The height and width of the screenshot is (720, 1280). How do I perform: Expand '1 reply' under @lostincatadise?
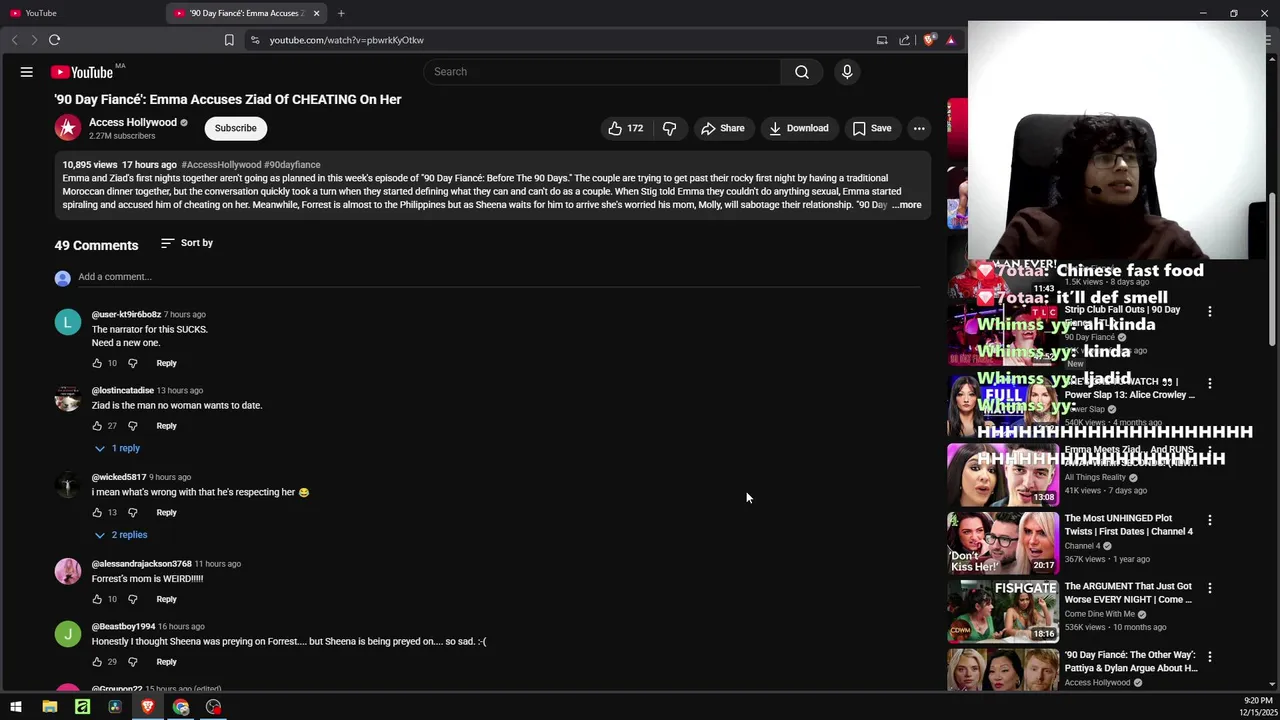click(117, 448)
